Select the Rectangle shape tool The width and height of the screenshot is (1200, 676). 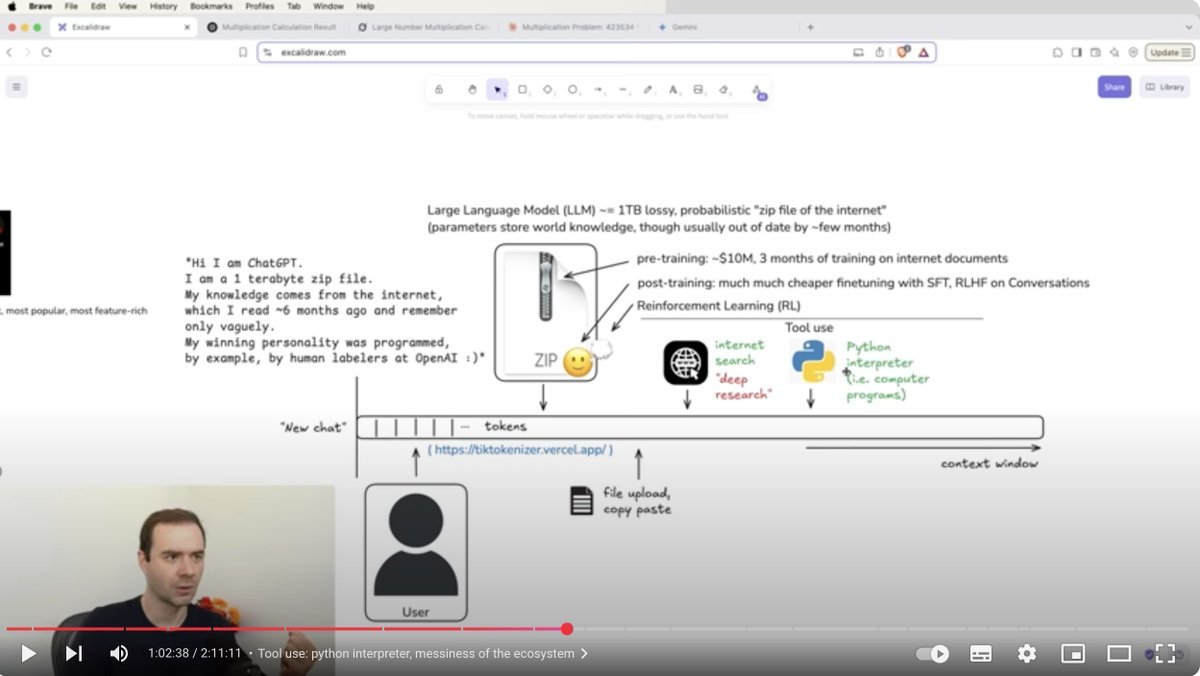click(x=522, y=90)
